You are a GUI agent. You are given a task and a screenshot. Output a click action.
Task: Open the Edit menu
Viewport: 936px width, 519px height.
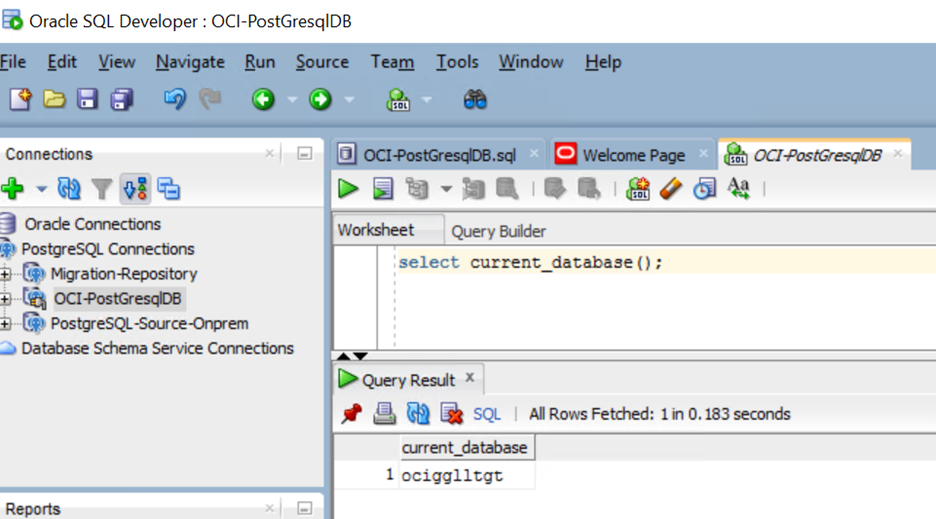tap(62, 62)
